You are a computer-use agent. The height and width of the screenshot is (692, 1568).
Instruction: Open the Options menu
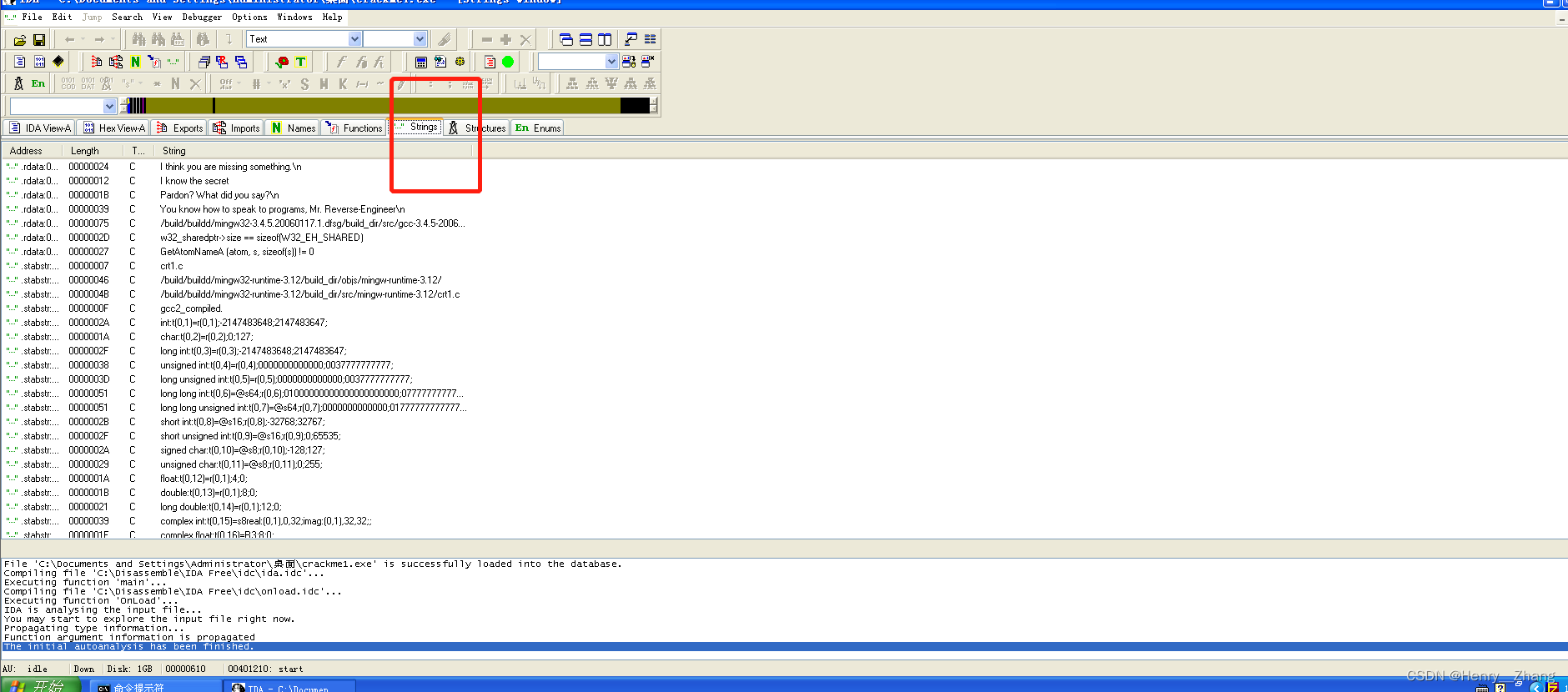point(249,17)
